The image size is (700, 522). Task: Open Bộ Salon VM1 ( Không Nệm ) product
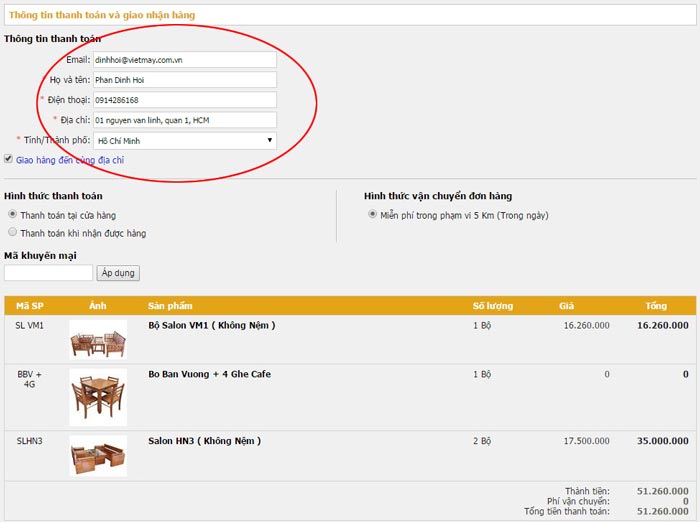point(212,326)
